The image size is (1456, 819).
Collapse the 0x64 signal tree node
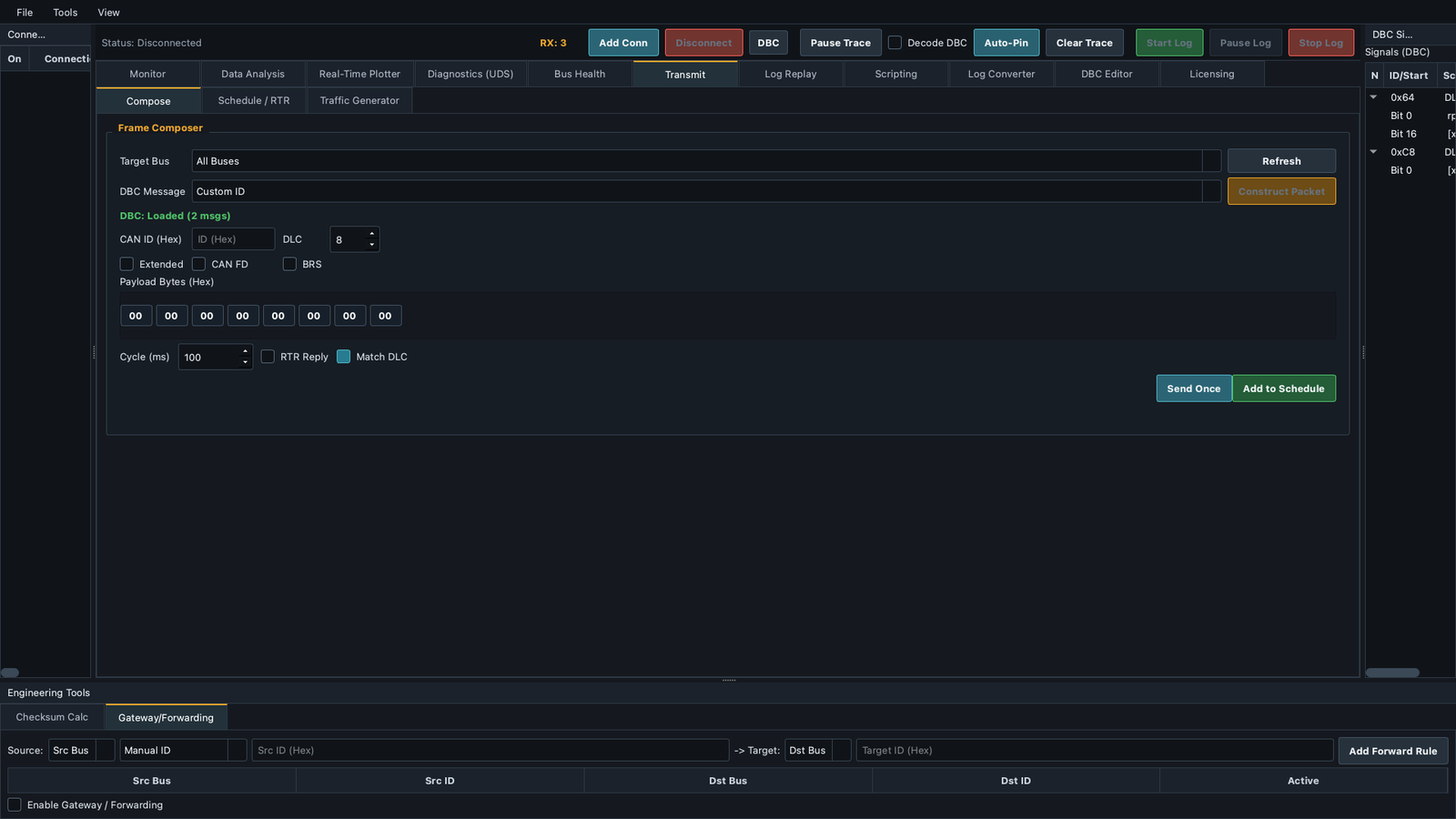[1374, 97]
